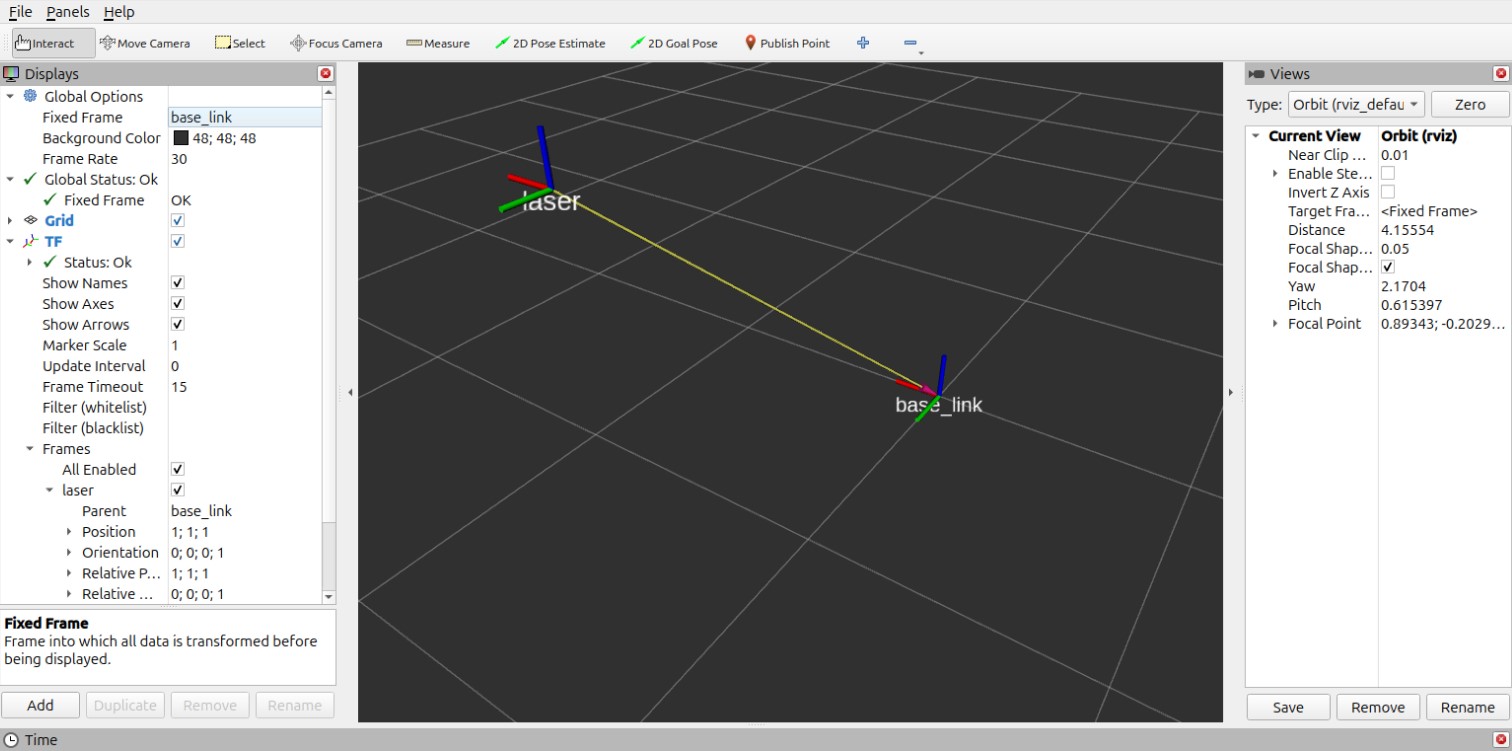
Task: Pick the Measure tool
Action: pyautogui.click(x=438, y=43)
